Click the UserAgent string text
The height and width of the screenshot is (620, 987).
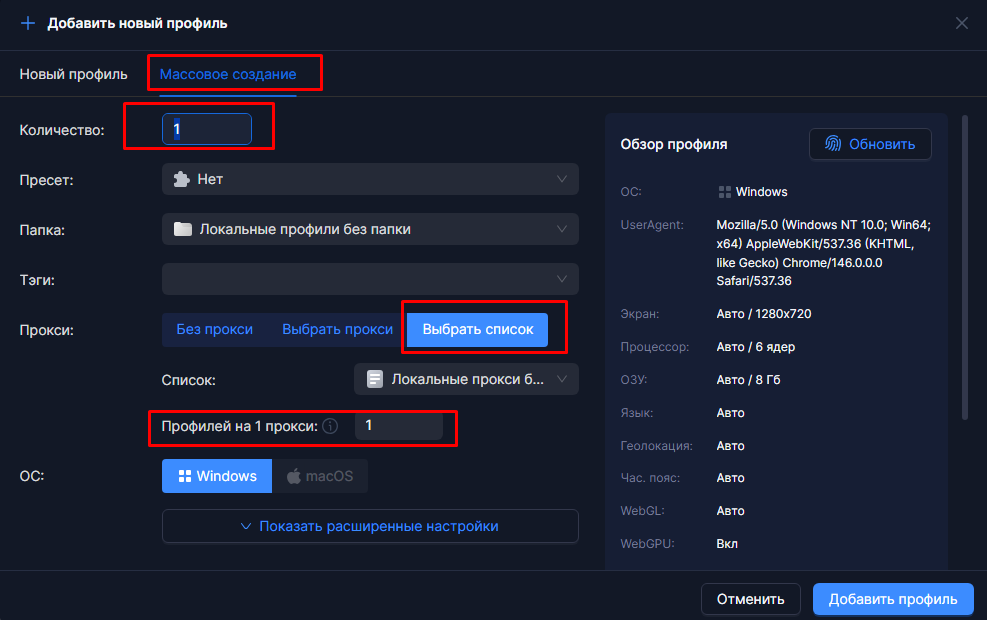click(823, 253)
